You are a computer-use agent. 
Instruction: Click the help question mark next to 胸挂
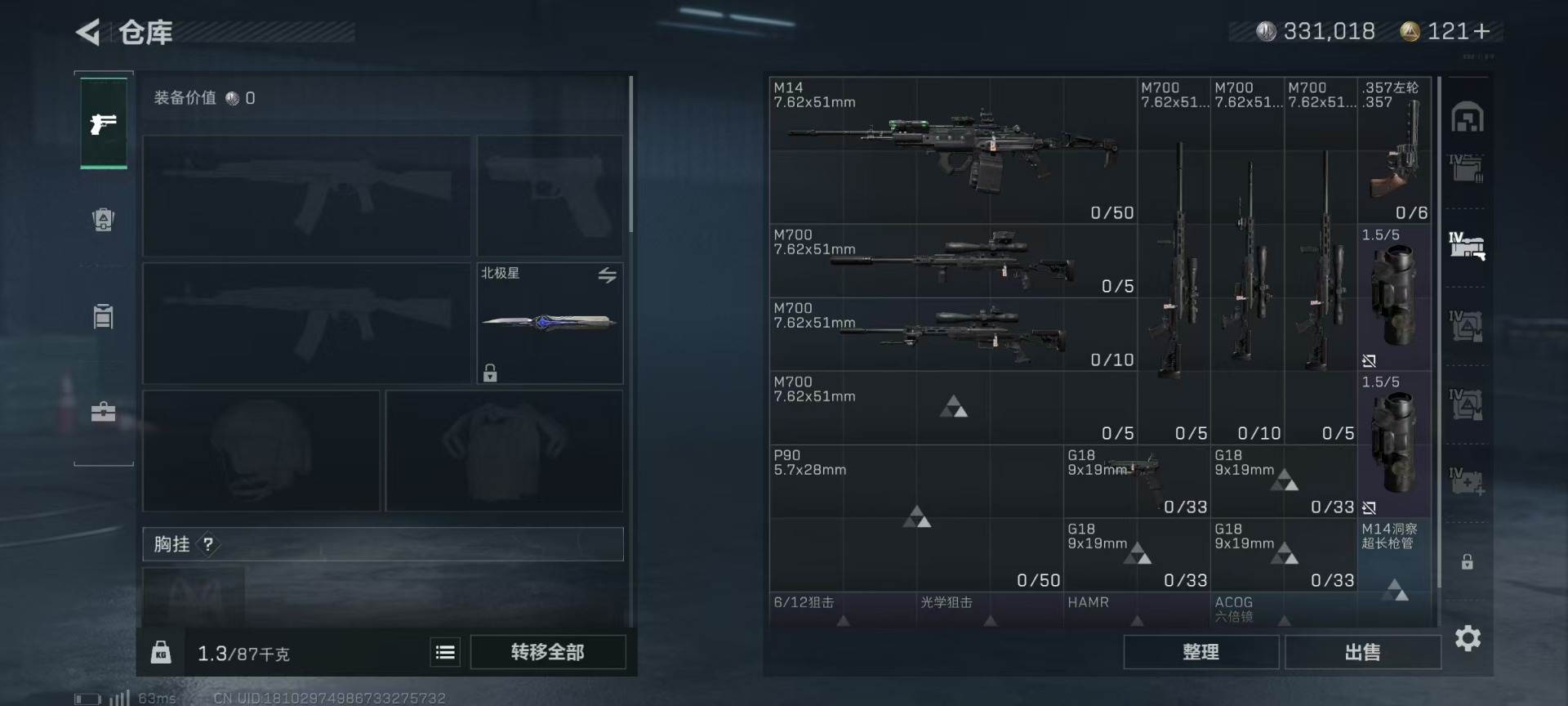[x=208, y=544]
